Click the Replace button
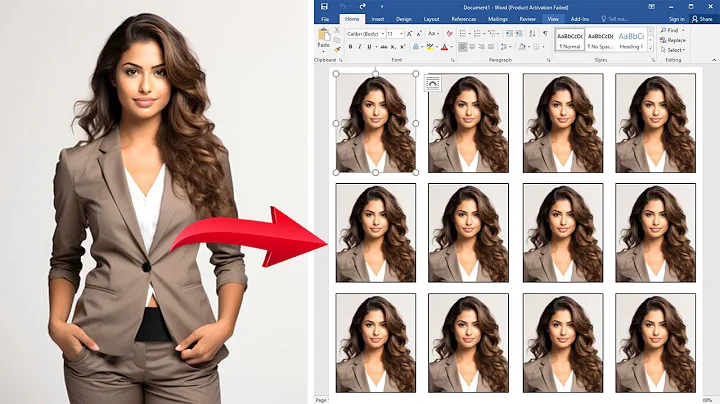 (x=673, y=40)
